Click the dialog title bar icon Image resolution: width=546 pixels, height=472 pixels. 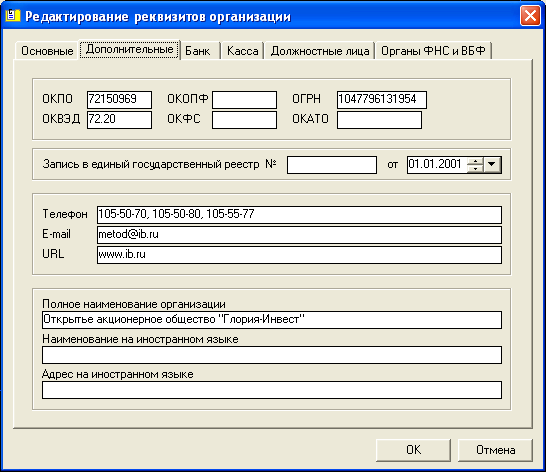pos(13,16)
